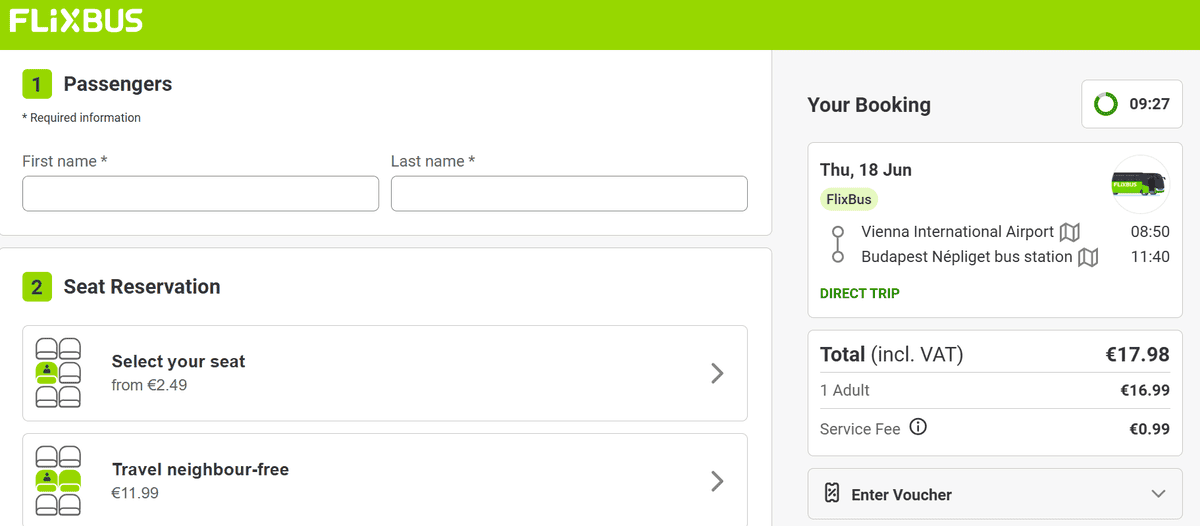Focus the Last name input field
The height and width of the screenshot is (526, 1200).
[x=569, y=194]
